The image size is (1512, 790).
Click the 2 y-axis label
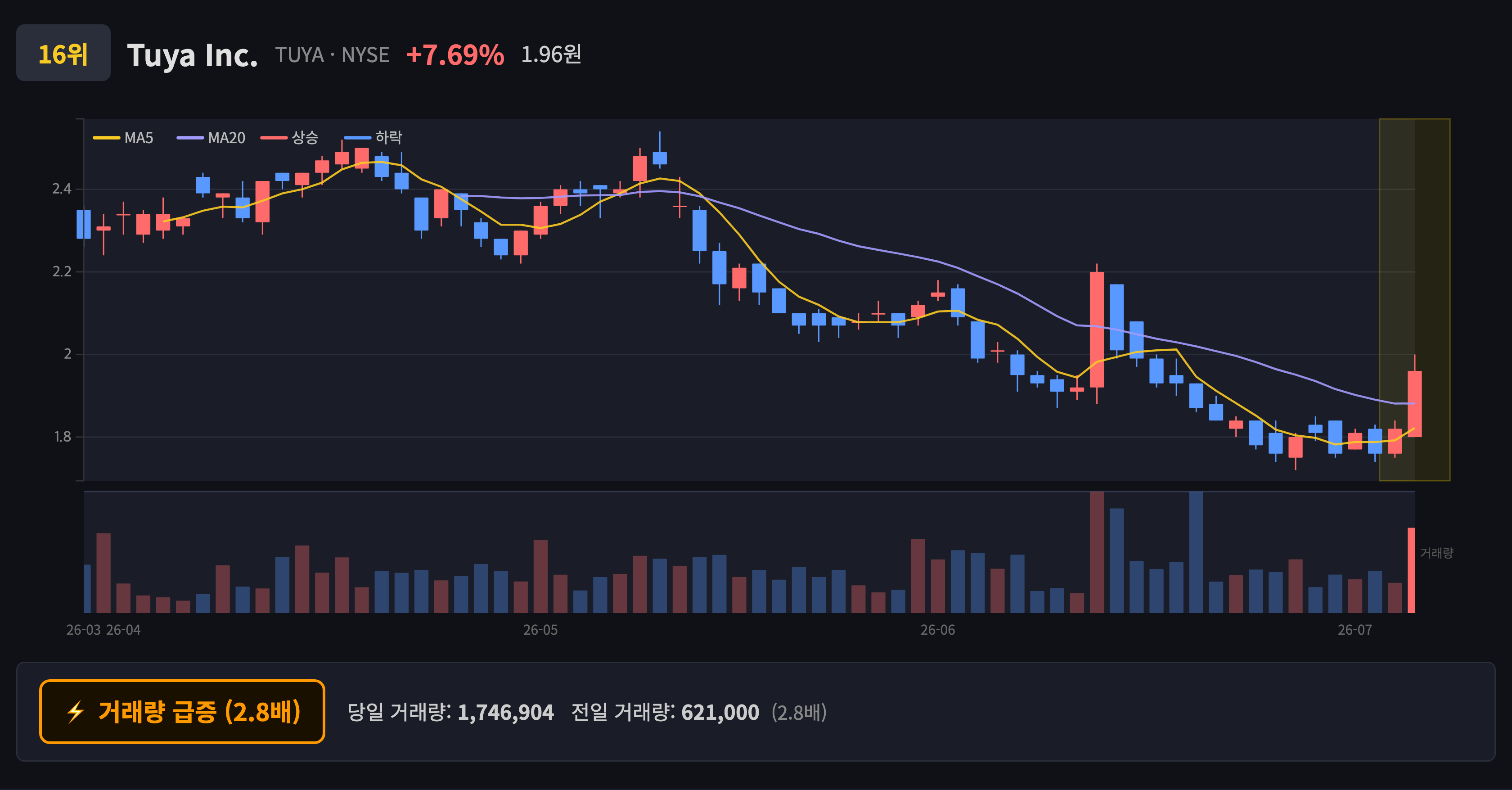point(67,354)
